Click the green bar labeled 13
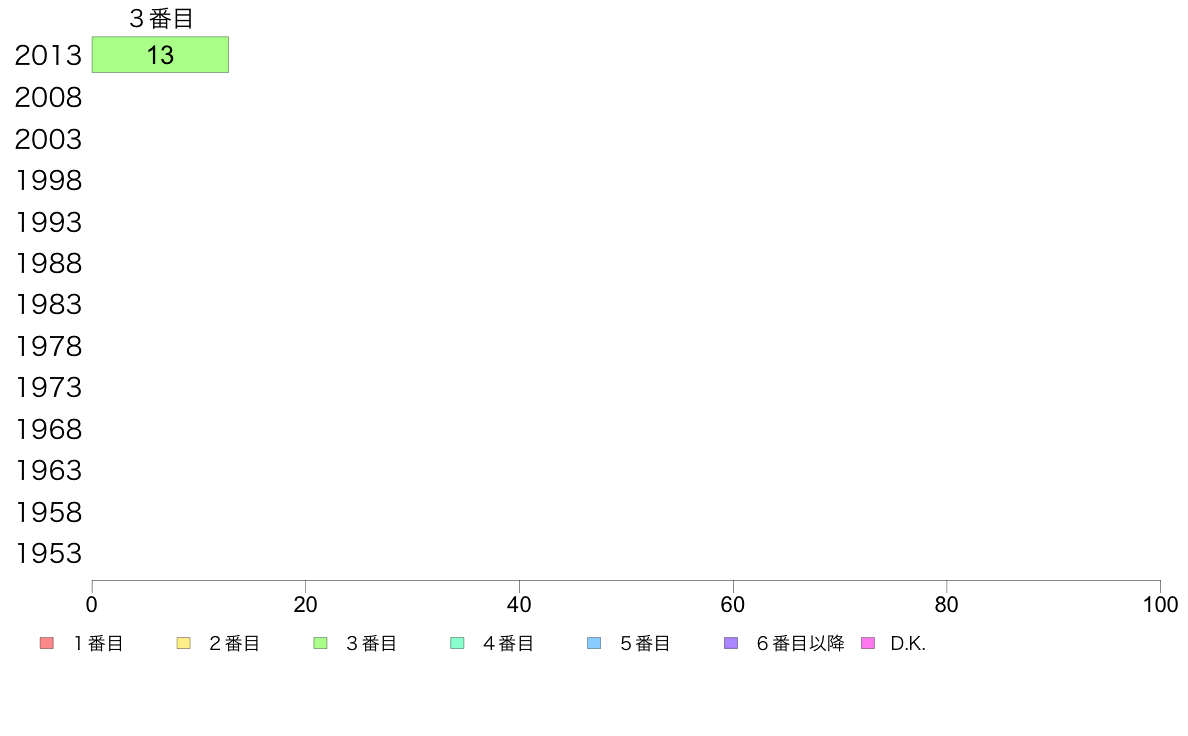This screenshot has width=1188, height=736. [x=160, y=55]
